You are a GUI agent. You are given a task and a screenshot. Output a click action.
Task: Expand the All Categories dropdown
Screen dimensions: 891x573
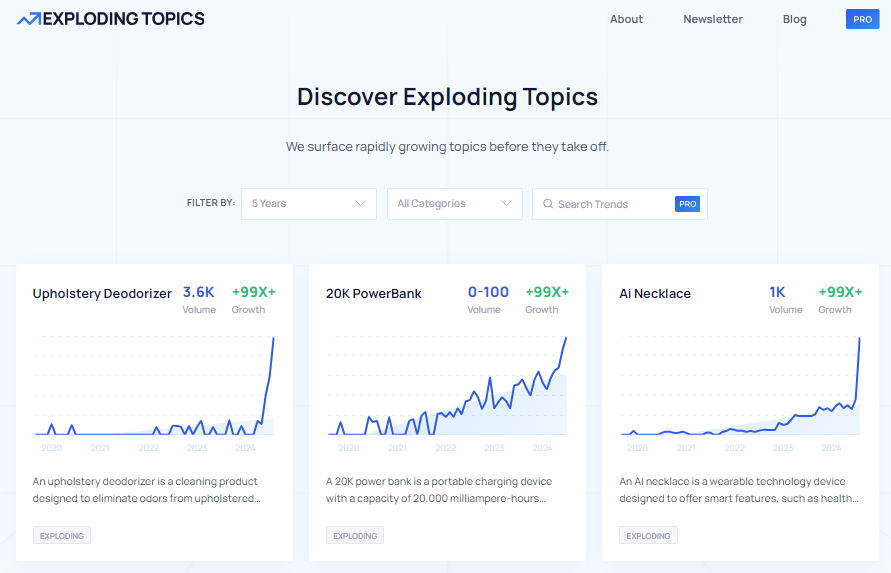[x=455, y=204]
